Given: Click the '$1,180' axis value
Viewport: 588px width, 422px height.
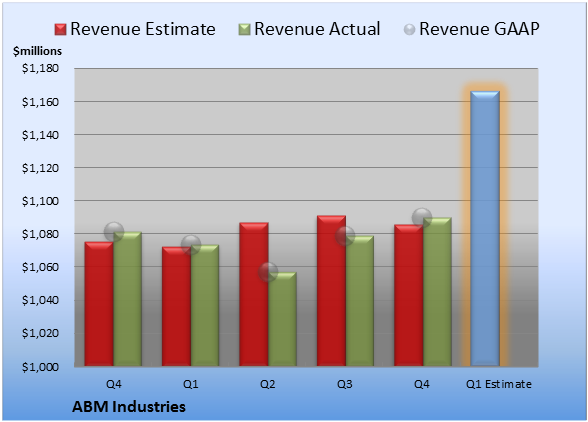Looking at the screenshot, I should (x=40, y=68).
